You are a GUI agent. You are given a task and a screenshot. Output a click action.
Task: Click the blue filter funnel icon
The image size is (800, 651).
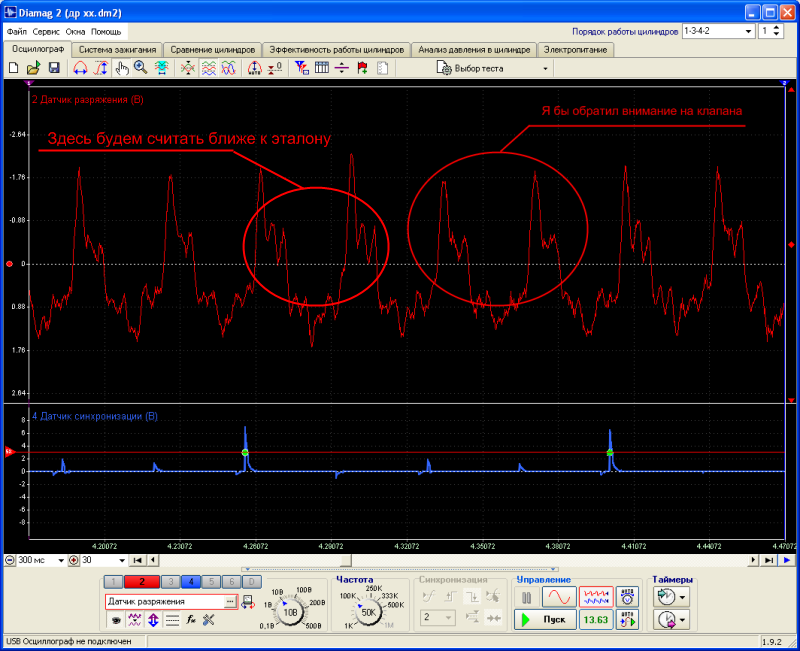pyautogui.click(x=302, y=68)
